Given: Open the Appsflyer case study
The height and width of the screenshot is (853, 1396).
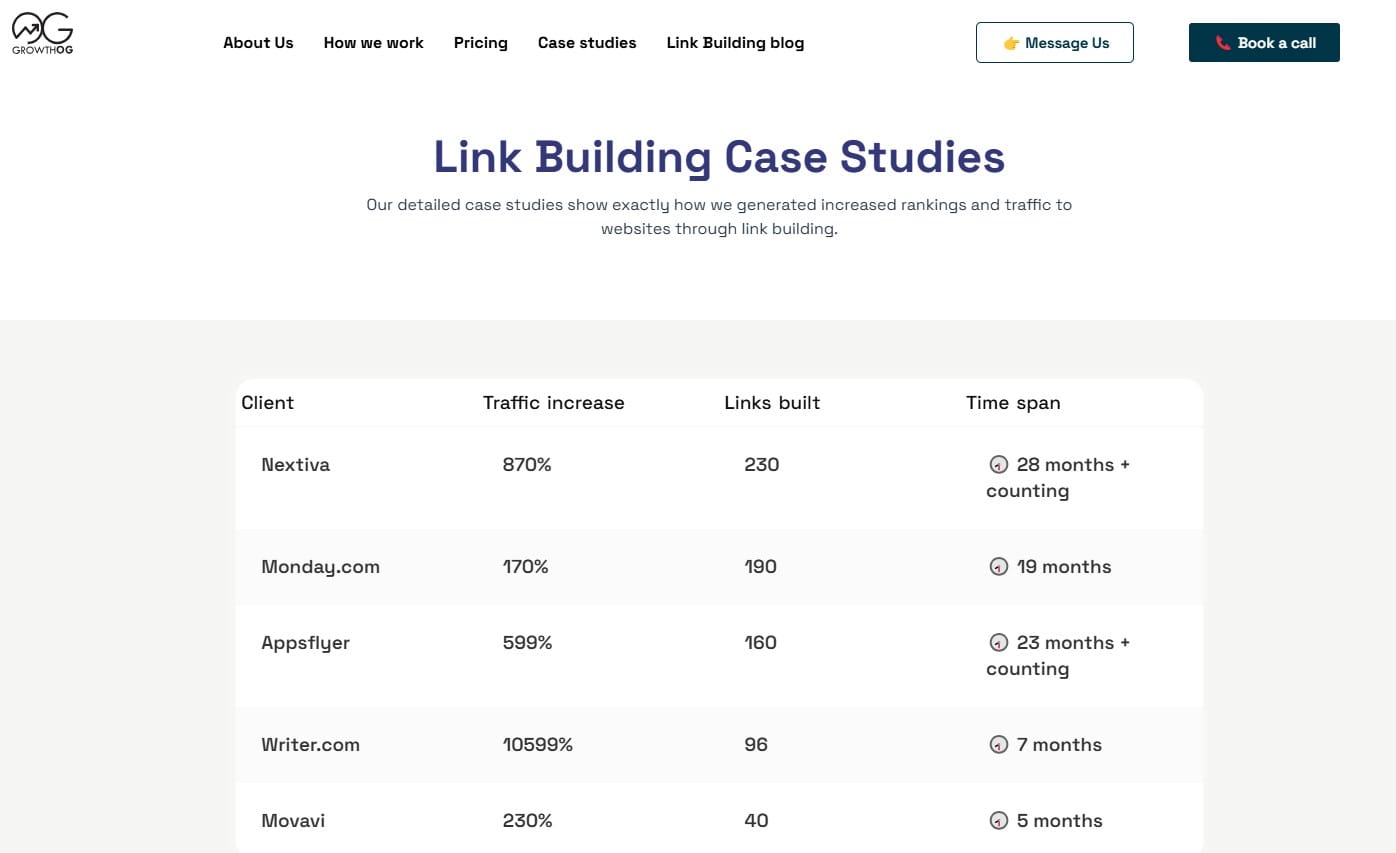Looking at the screenshot, I should (x=305, y=643).
